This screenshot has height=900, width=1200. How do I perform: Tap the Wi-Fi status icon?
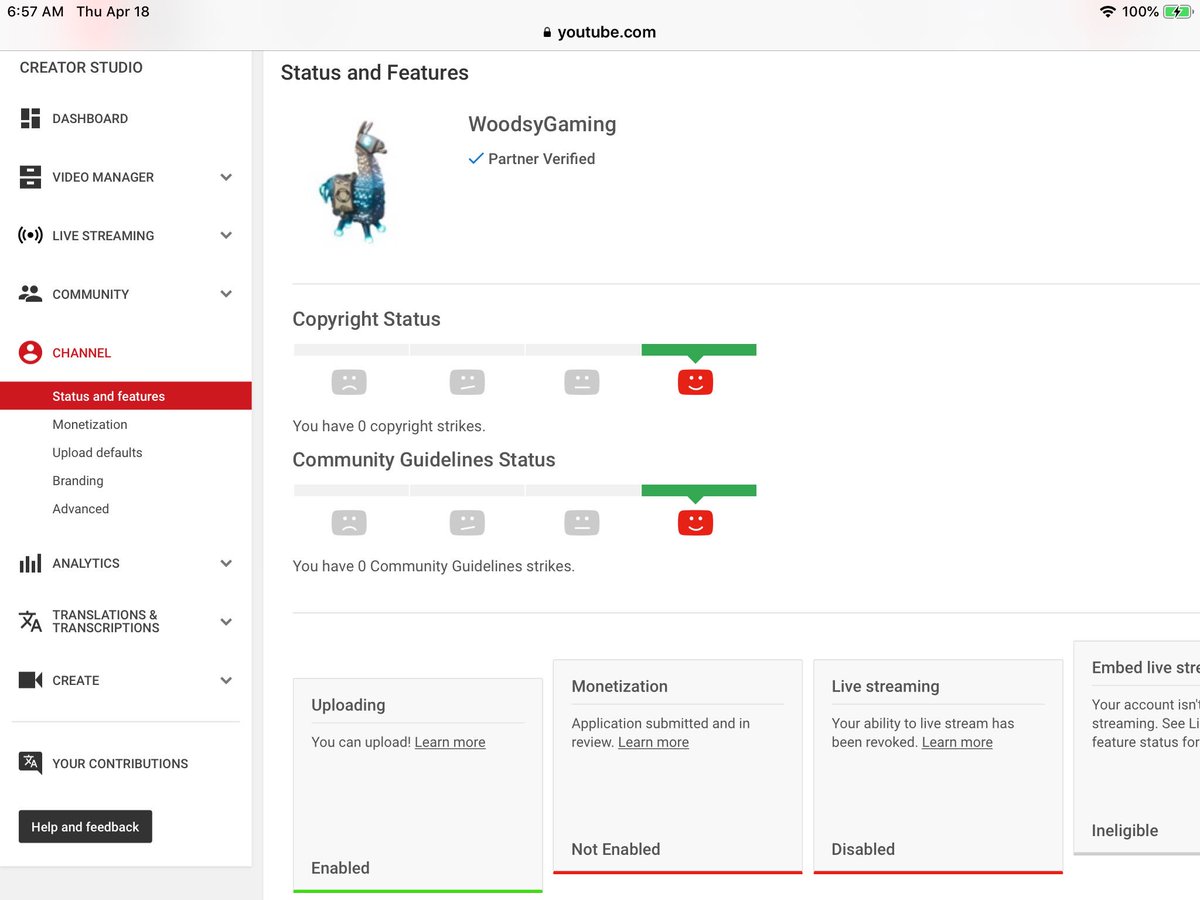coord(1107,12)
